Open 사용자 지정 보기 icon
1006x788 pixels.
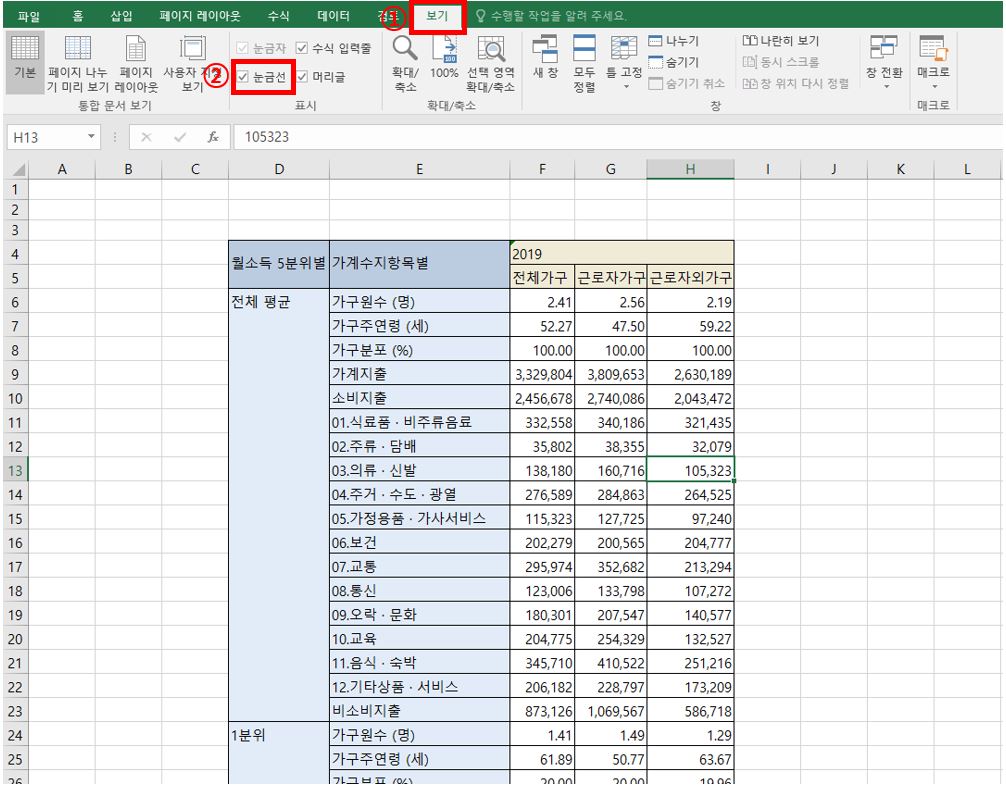tap(192, 49)
